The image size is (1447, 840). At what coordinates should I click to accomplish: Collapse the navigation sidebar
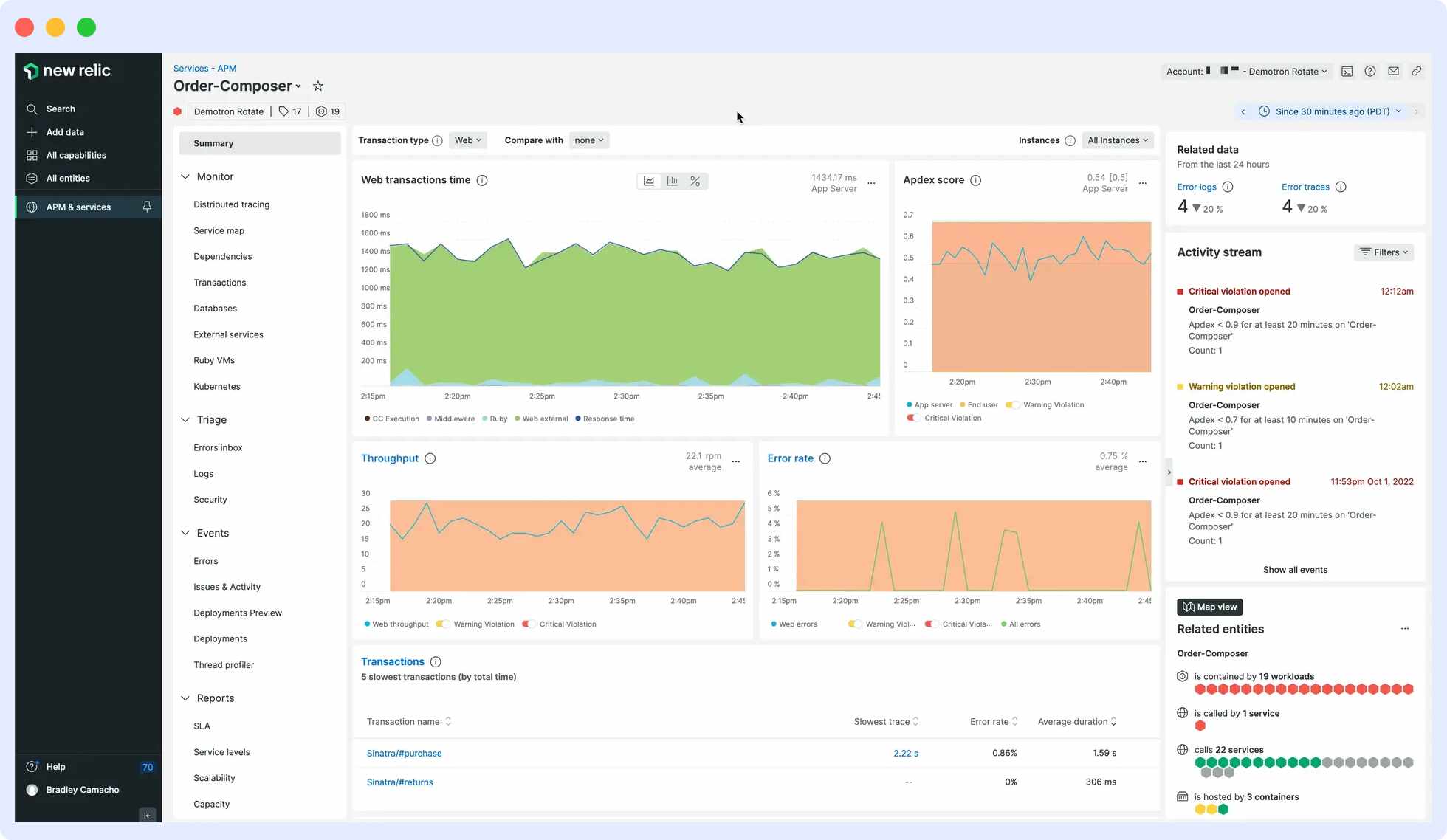147,815
